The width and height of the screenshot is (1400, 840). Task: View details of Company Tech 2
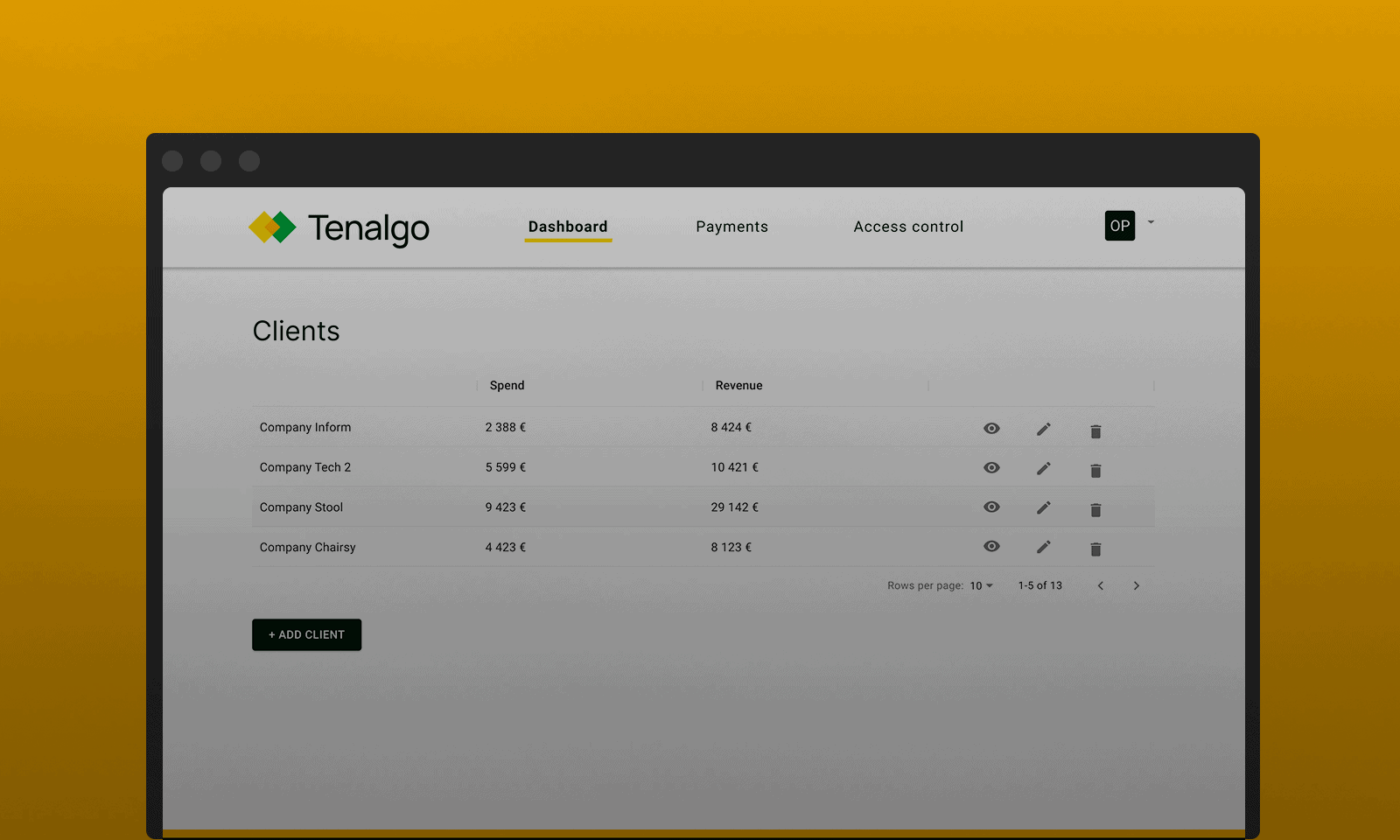tap(991, 467)
